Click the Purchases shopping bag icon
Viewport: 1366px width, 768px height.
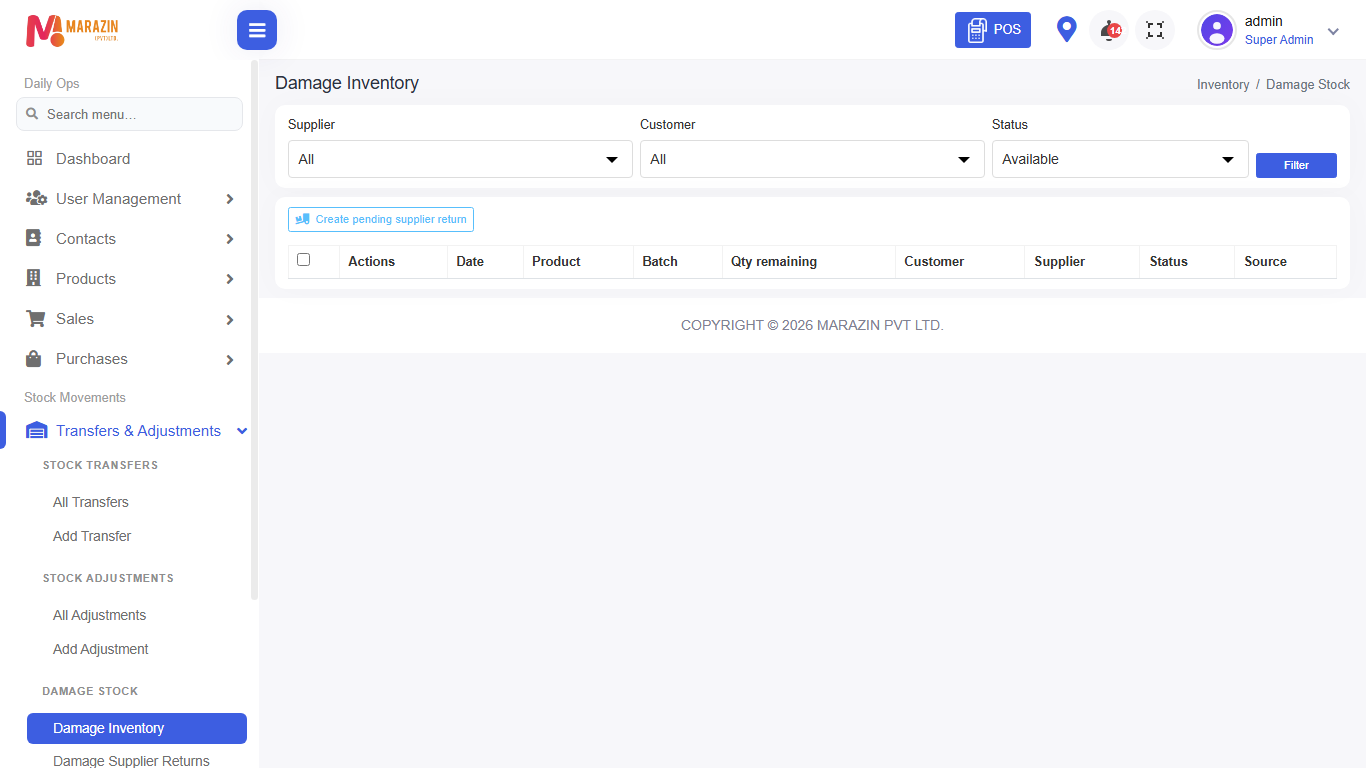34,358
